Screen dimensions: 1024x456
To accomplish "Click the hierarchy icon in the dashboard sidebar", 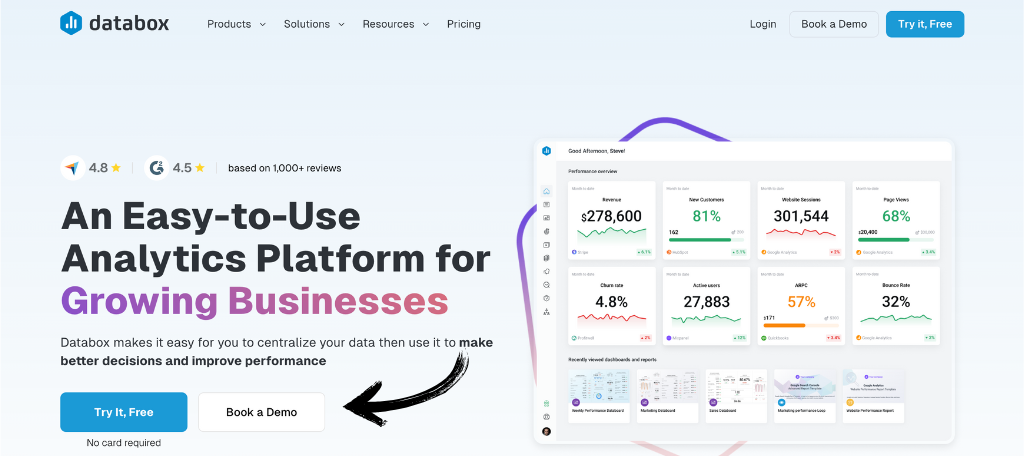I will click(547, 312).
